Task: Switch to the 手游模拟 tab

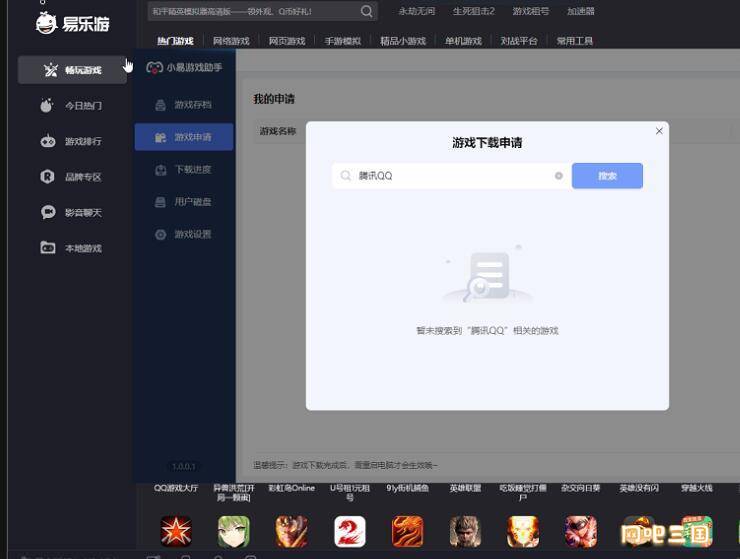Action: tap(343, 41)
